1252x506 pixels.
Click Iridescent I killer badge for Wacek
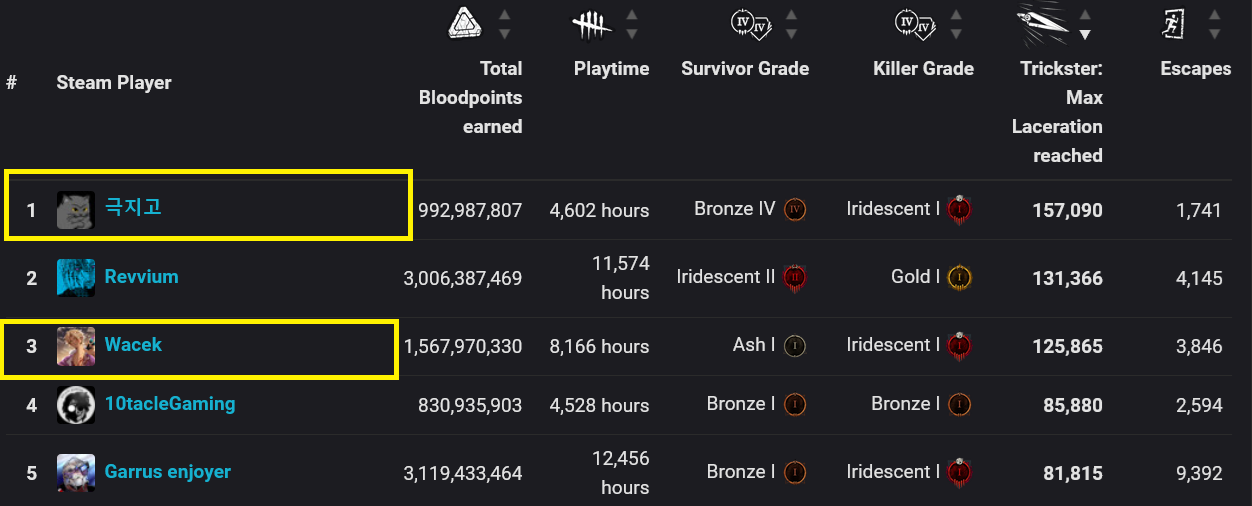pos(959,344)
